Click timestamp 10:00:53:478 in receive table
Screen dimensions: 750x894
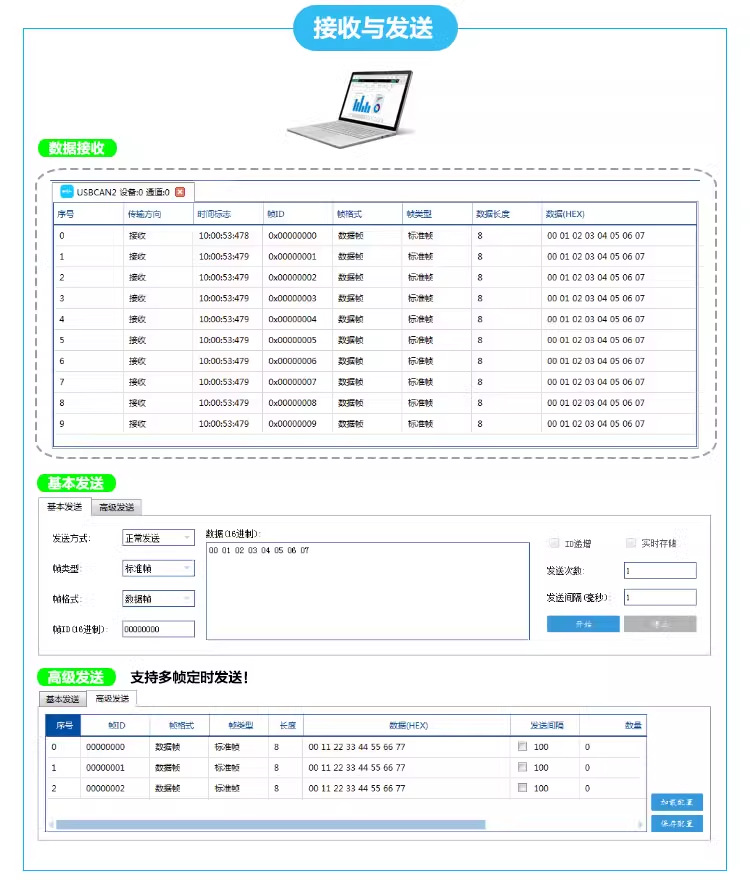tap(224, 235)
